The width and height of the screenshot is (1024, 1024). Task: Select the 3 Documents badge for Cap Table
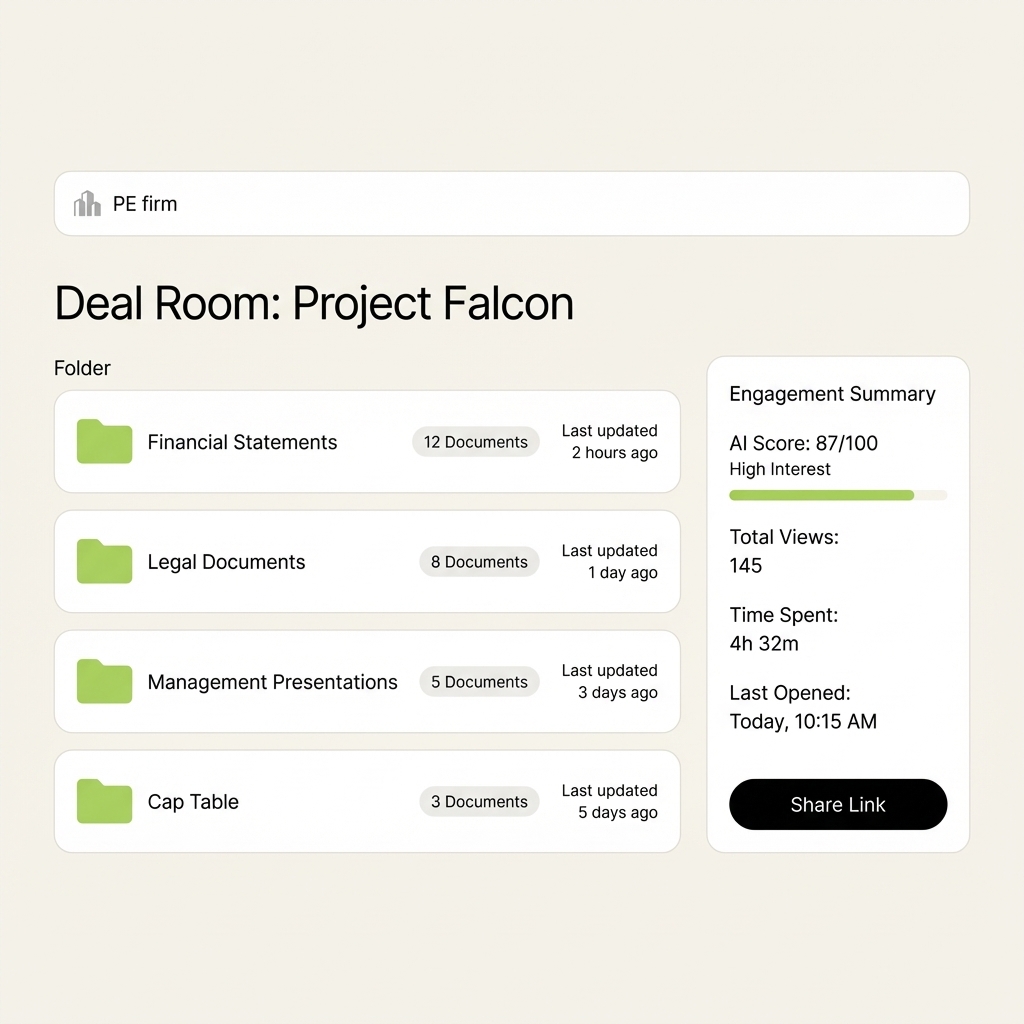tap(479, 801)
